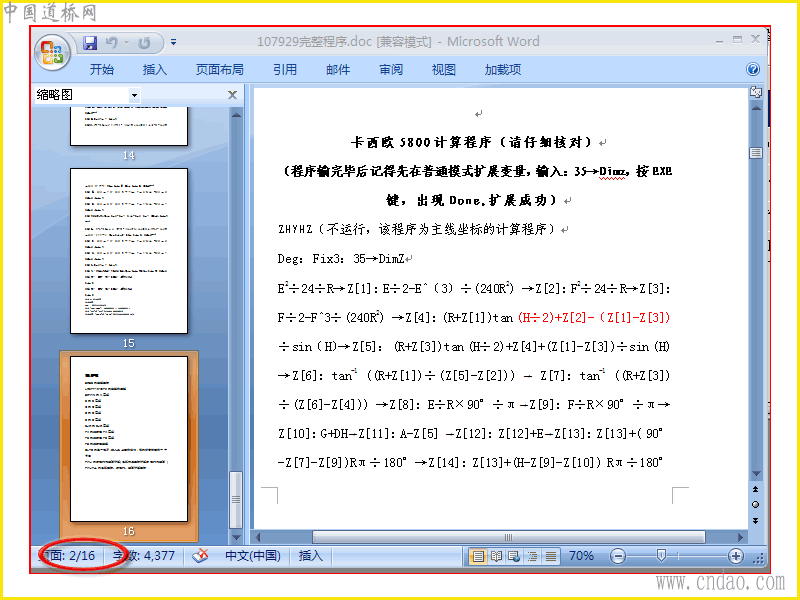Screen dimensions: 800x600
Task: Open Customize Quick Access Toolbar dropdown
Action: tap(173, 42)
